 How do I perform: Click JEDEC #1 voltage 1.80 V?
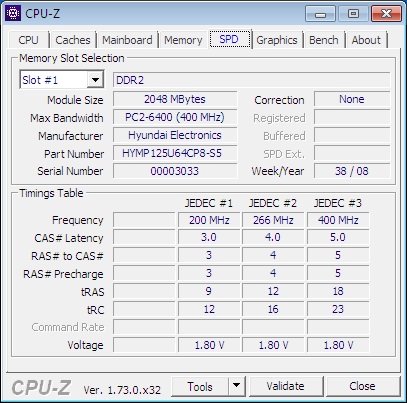pos(209,345)
